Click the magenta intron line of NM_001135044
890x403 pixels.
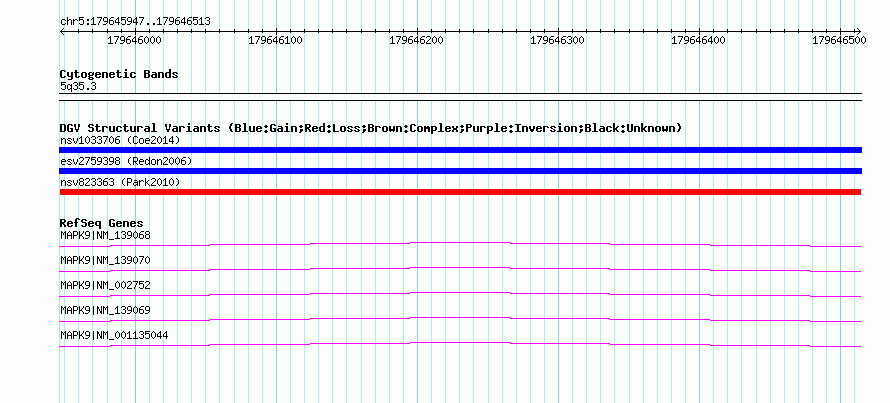[460, 344]
